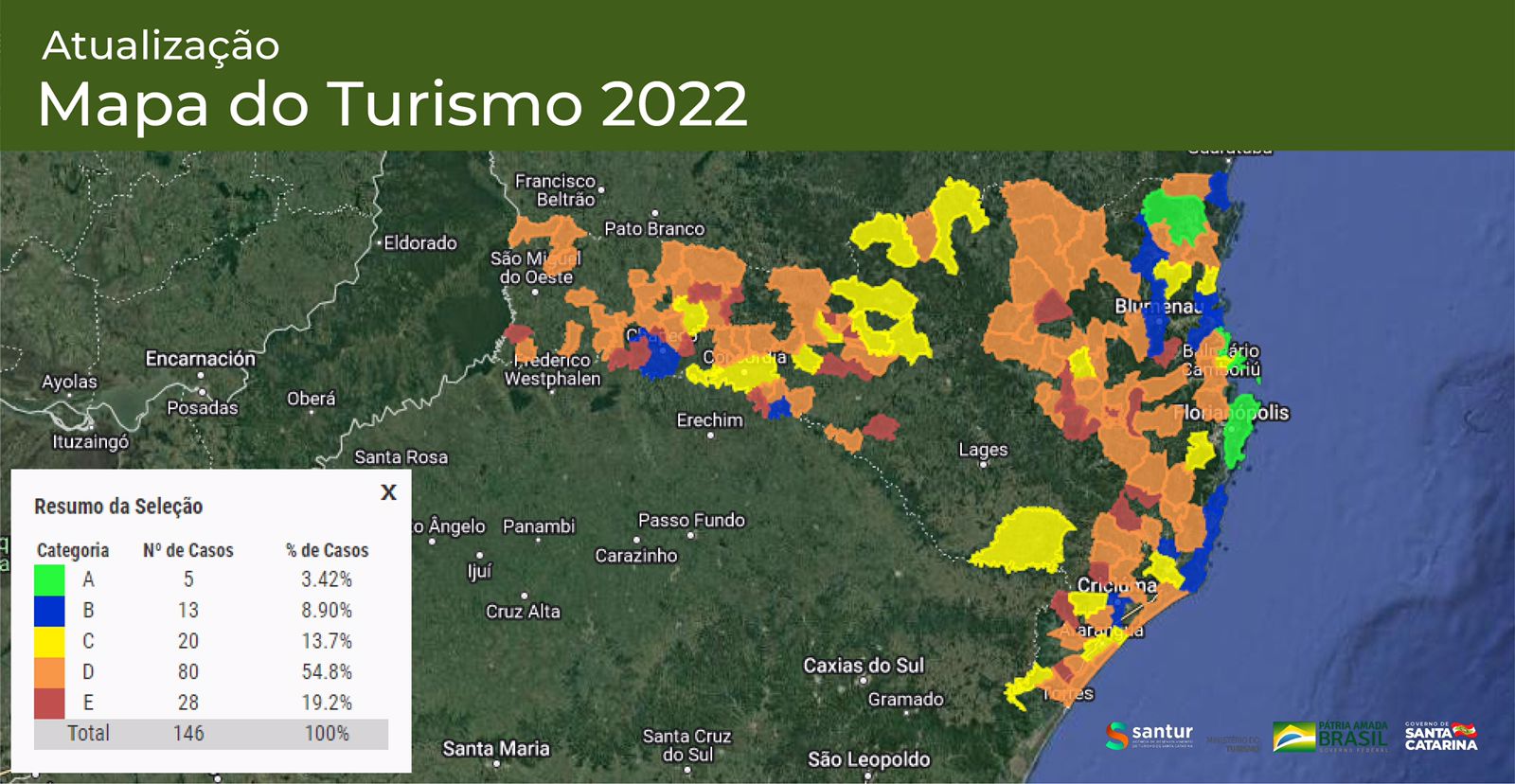Viewport: 1515px width, 784px height.
Task: Click the Florianópolis label on the map
Action: [1231, 413]
